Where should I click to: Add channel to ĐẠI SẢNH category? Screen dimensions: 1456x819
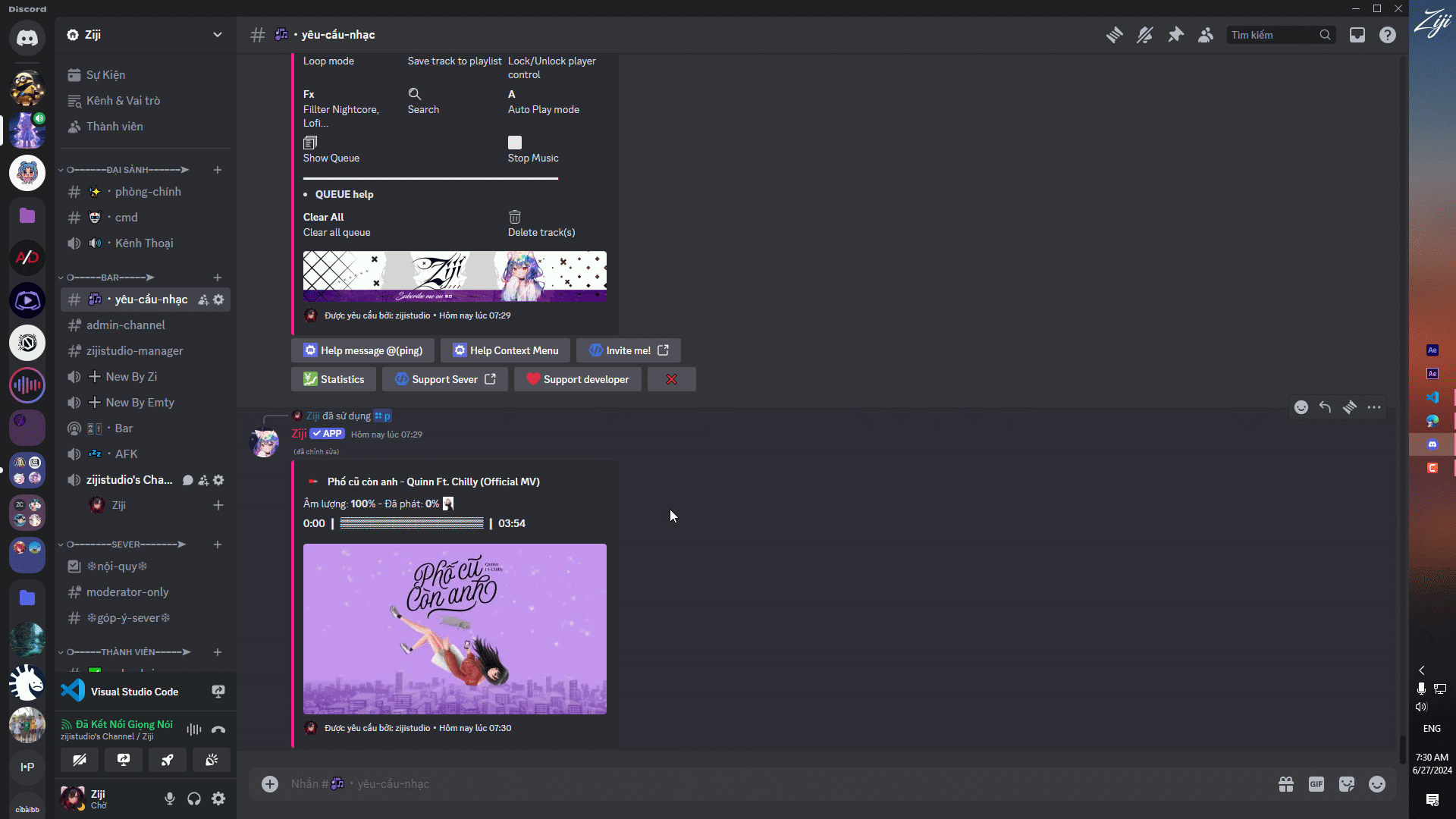[218, 170]
